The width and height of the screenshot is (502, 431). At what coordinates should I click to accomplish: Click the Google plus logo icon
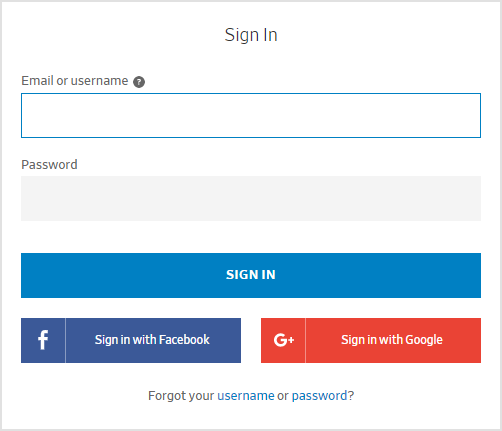[284, 340]
